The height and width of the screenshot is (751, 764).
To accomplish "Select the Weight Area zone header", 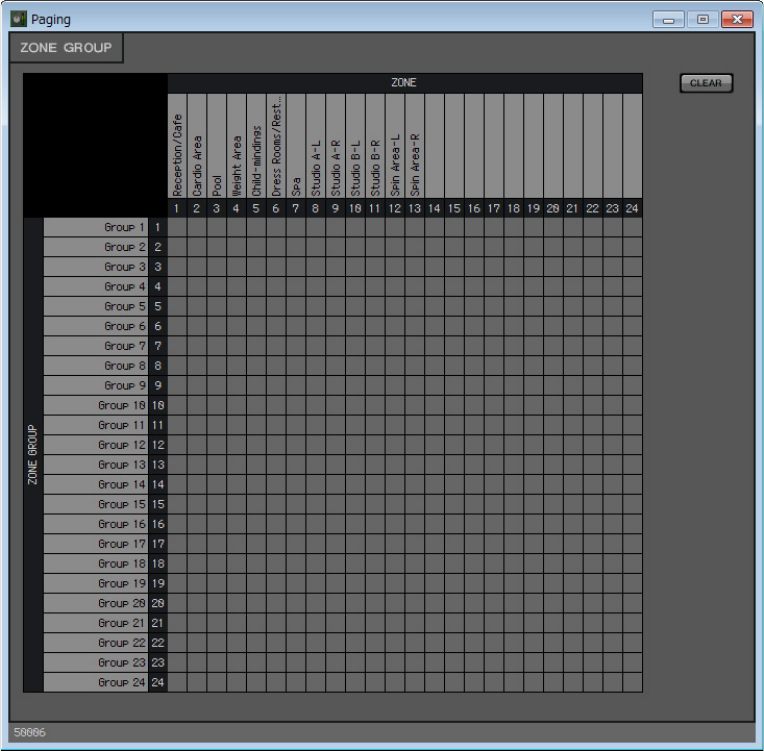I will click(236, 146).
